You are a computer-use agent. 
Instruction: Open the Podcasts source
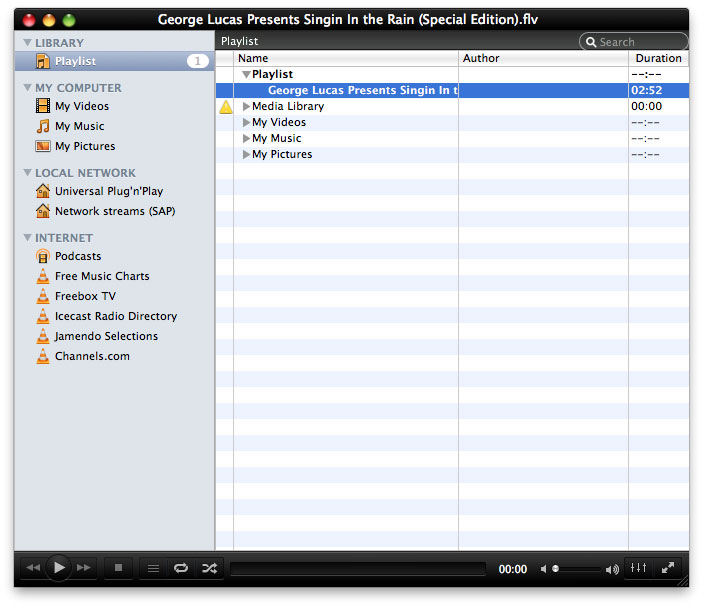[x=78, y=256]
